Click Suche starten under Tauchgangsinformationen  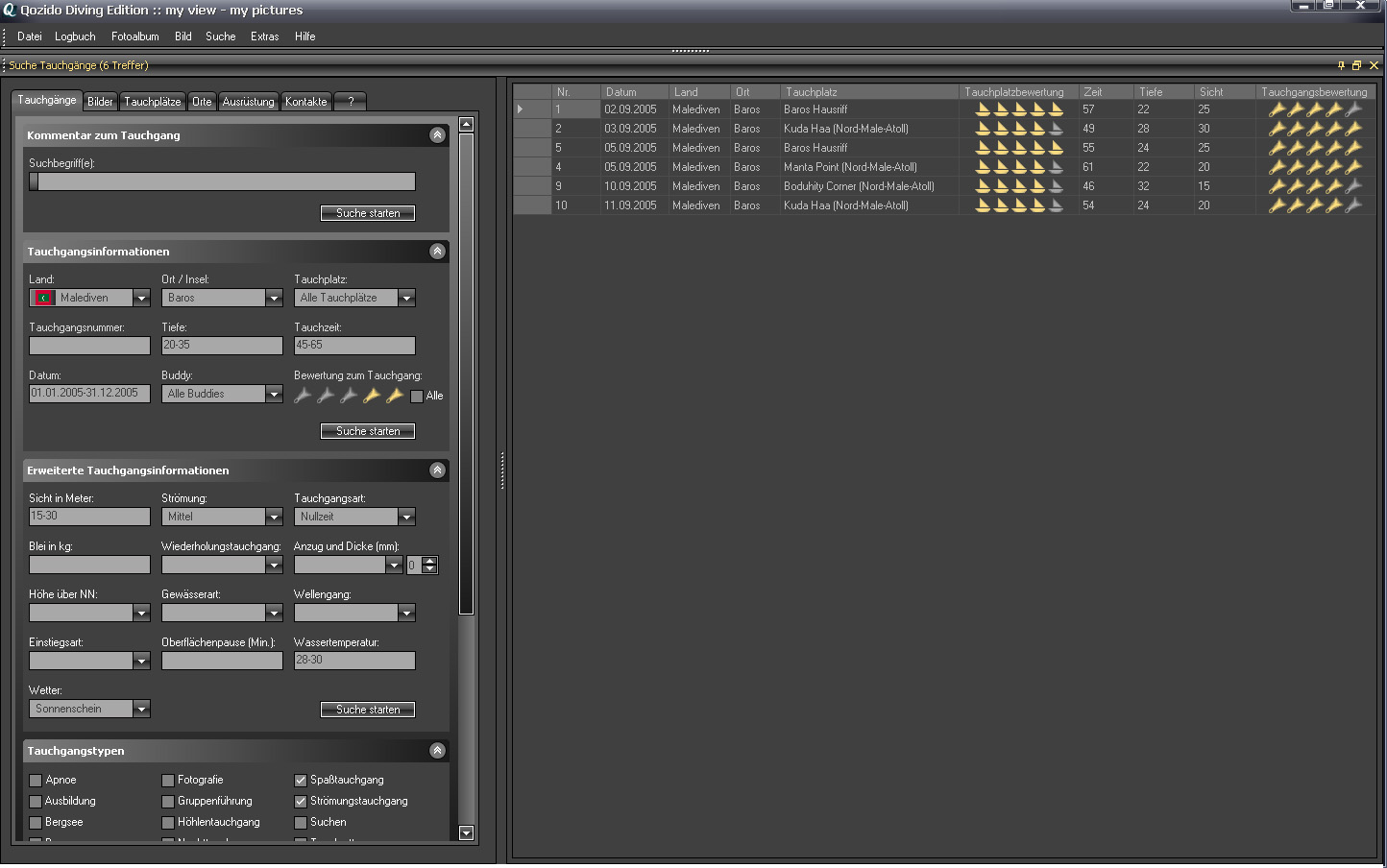[x=368, y=431]
